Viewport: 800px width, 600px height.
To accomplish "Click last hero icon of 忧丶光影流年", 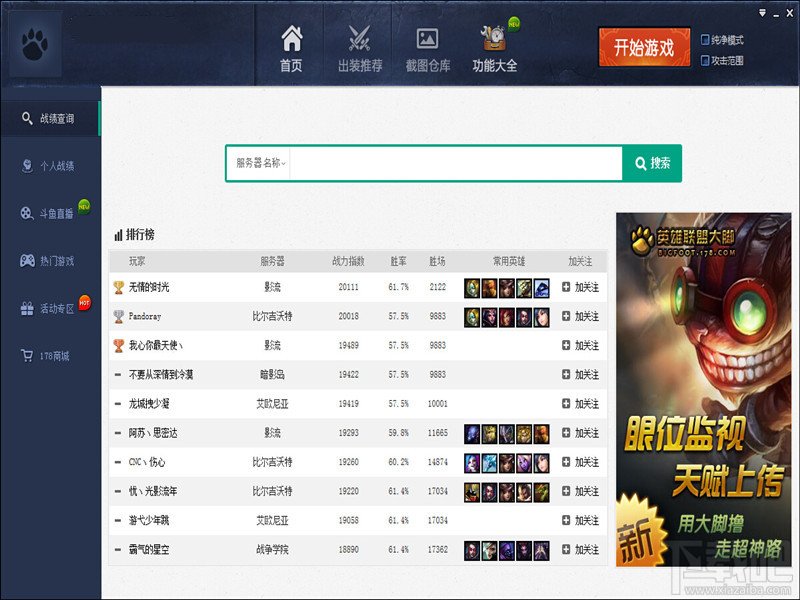I will click(541, 492).
